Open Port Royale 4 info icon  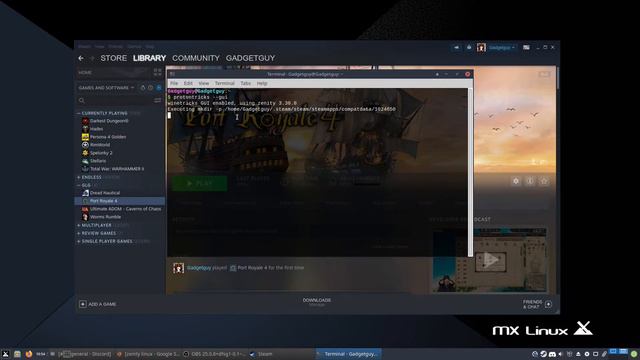click(530, 181)
